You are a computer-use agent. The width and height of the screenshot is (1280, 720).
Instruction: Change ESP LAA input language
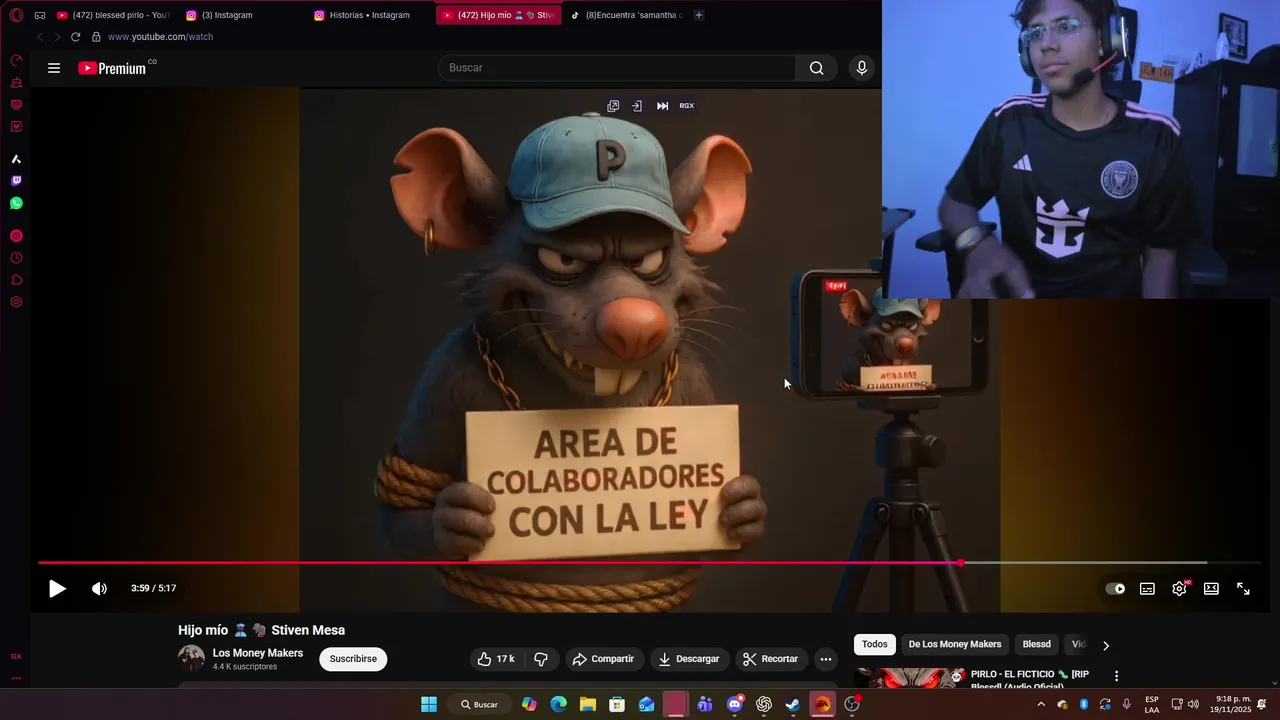(1152, 704)
